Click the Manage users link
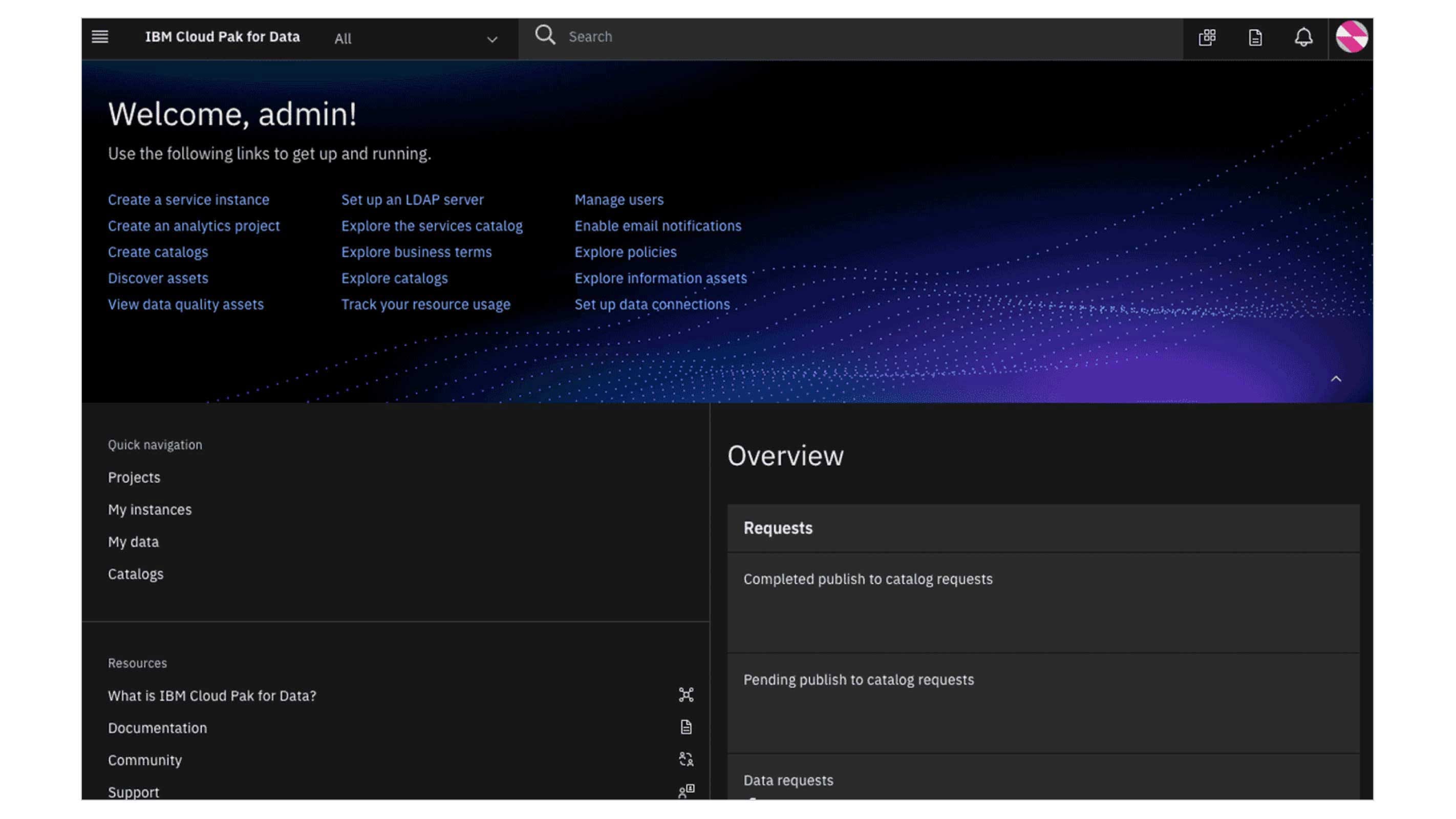Screen dimensions: 1456x819 click(x=618, y=200)
